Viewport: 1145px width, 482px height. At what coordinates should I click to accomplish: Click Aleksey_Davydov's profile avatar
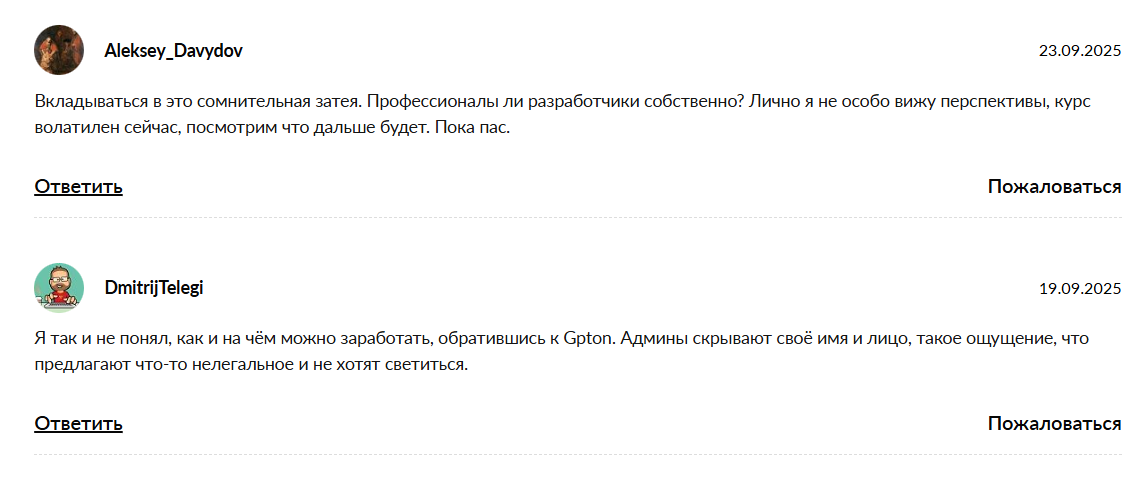pyautogui.click(x=59, y=50)
